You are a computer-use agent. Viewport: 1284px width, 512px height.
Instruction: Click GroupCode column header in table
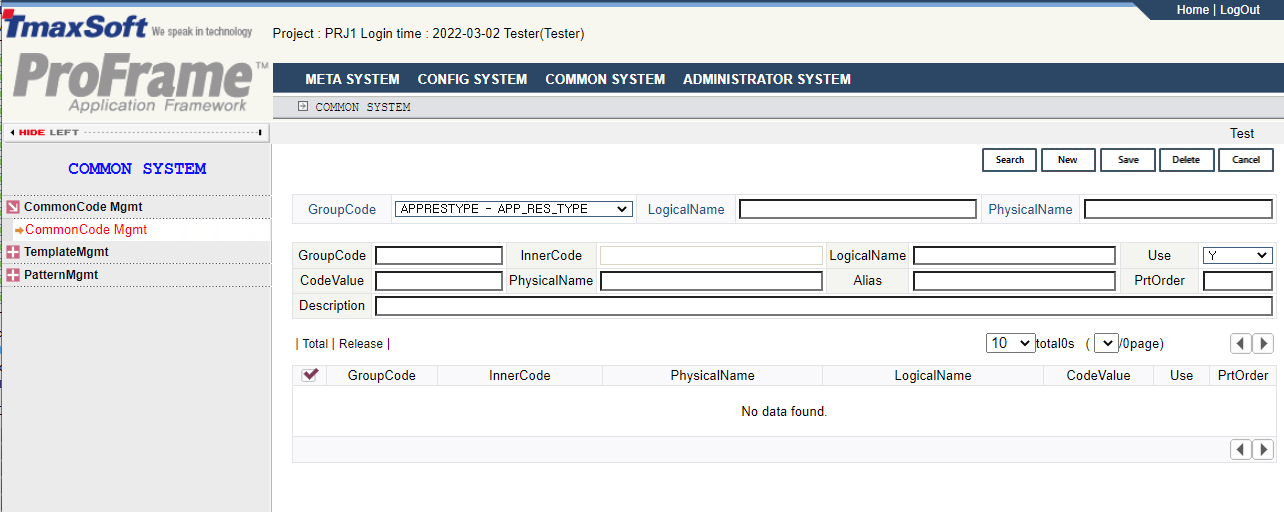pyautogui.click(x=382, y=376)
